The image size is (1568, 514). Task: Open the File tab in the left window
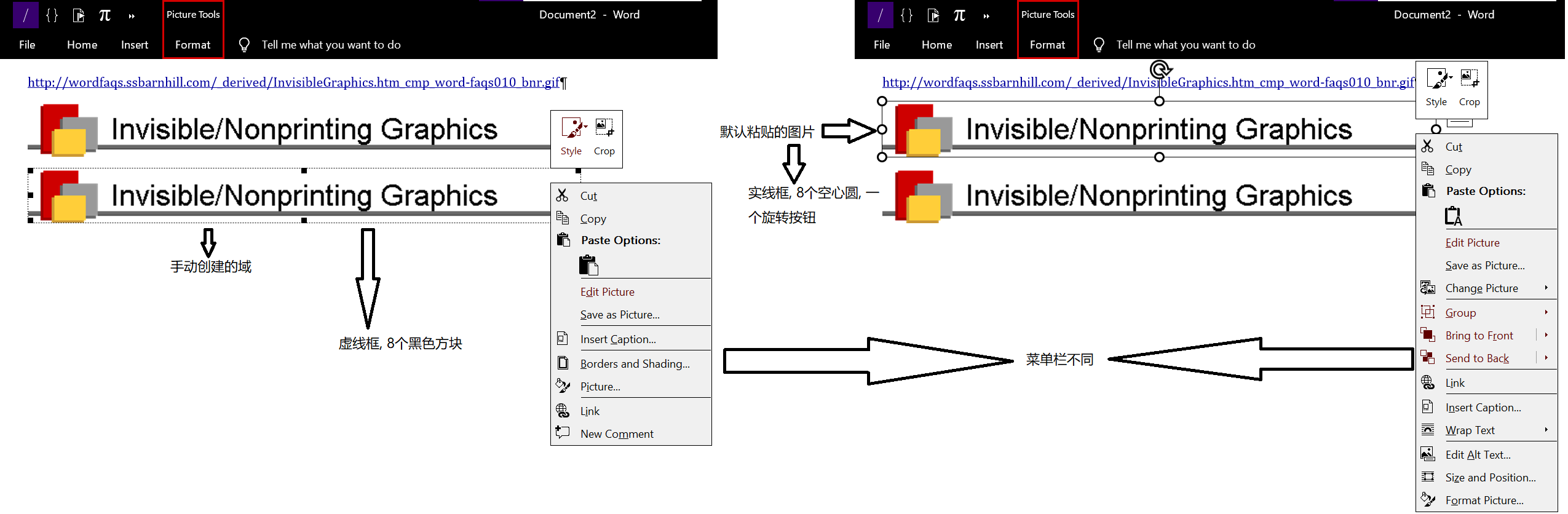point(27,45)
